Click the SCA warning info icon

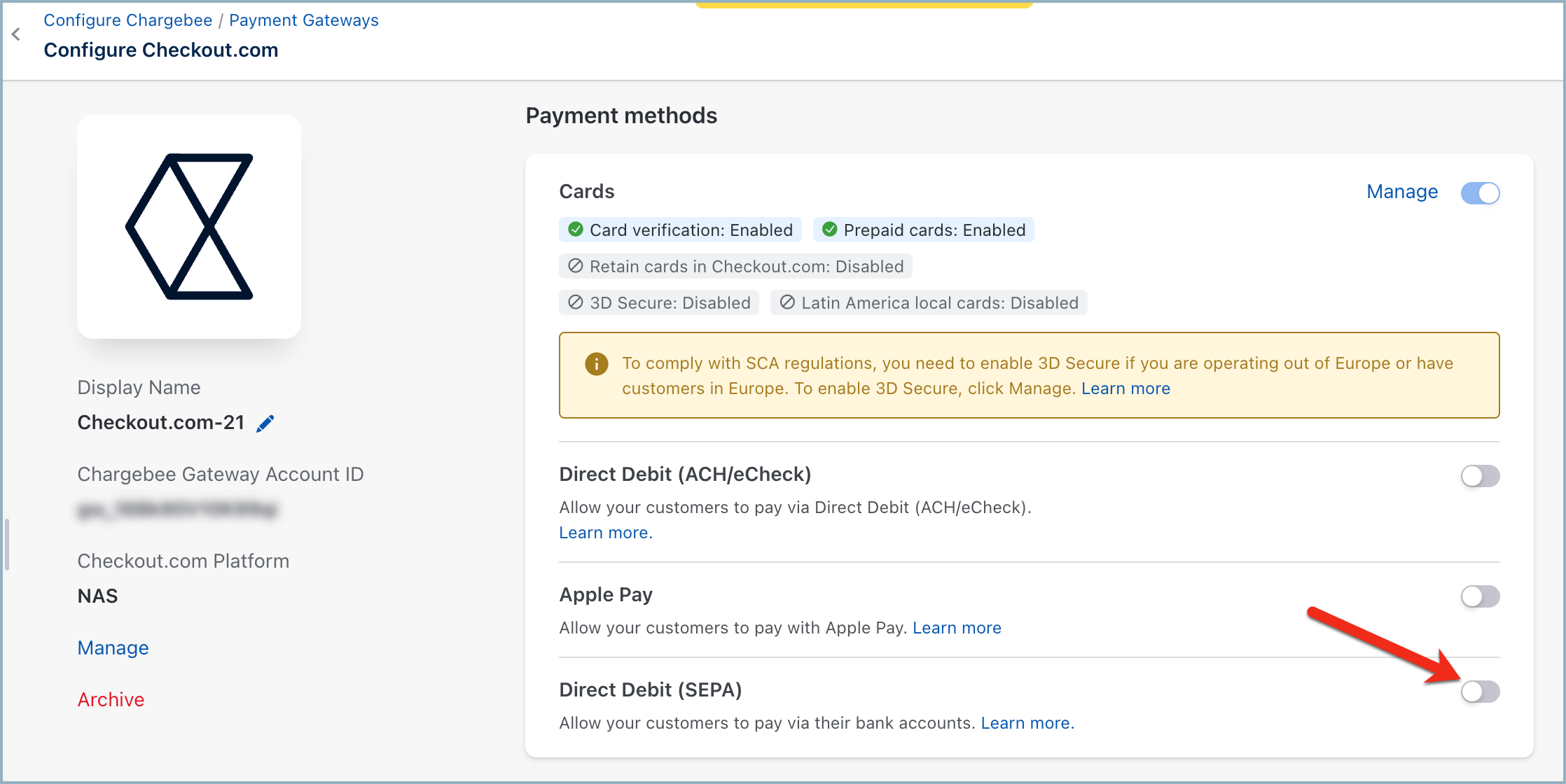pos(596,364)
